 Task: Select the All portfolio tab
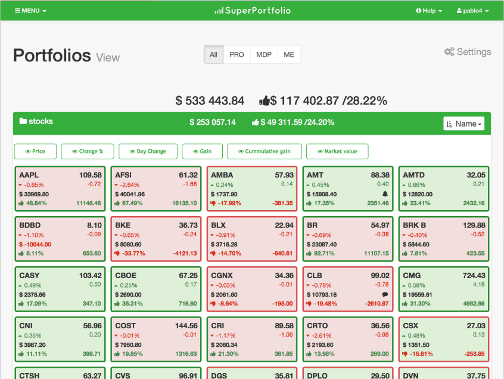(x=214, y=54)
